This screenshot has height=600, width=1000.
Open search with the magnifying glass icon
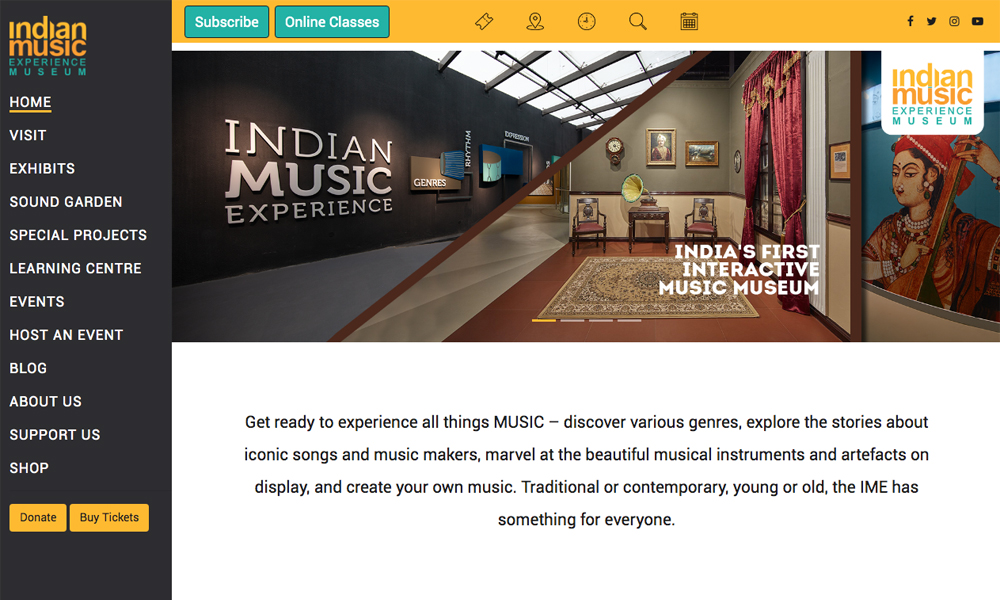pyautogui.click(x=638, y=22)
